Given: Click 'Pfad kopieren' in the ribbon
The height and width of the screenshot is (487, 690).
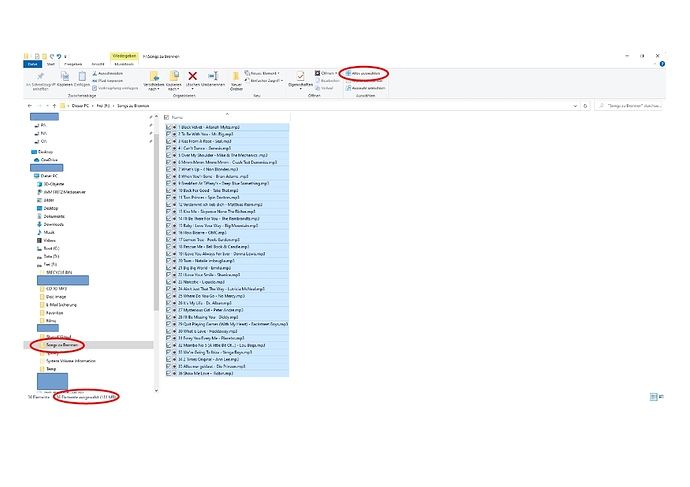Looking at the screenshot, I should (x=108, y=81).
